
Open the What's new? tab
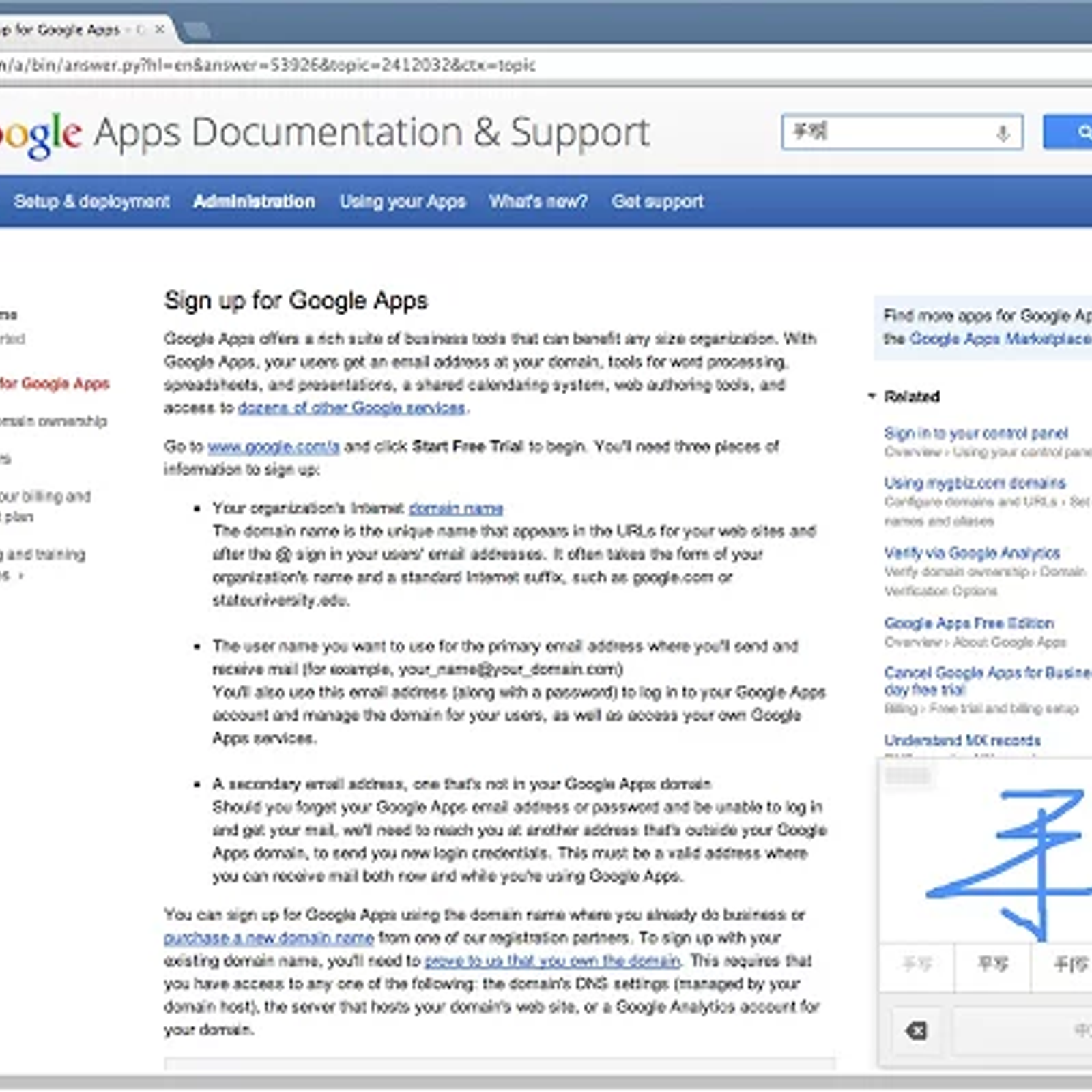point(538,201)
